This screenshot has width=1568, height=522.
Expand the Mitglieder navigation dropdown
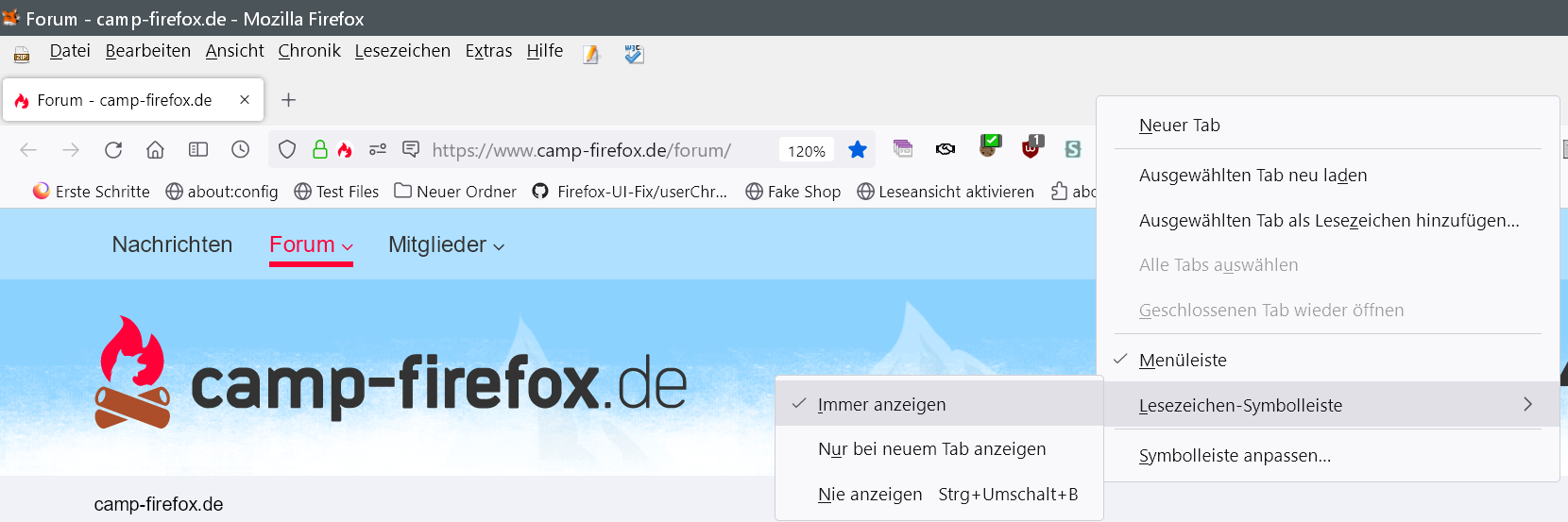(446, 244)
